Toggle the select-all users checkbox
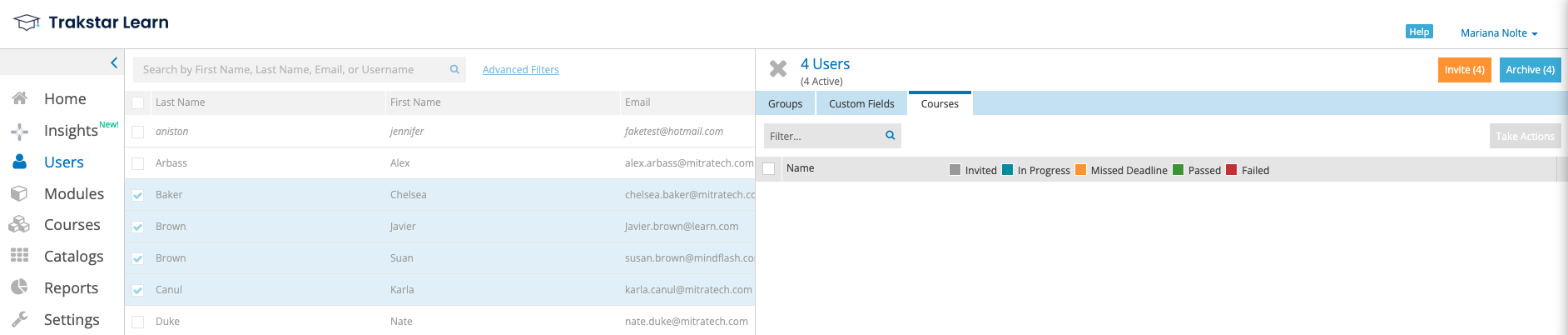This screenshot has height=335, width=1568. (138, 102)
